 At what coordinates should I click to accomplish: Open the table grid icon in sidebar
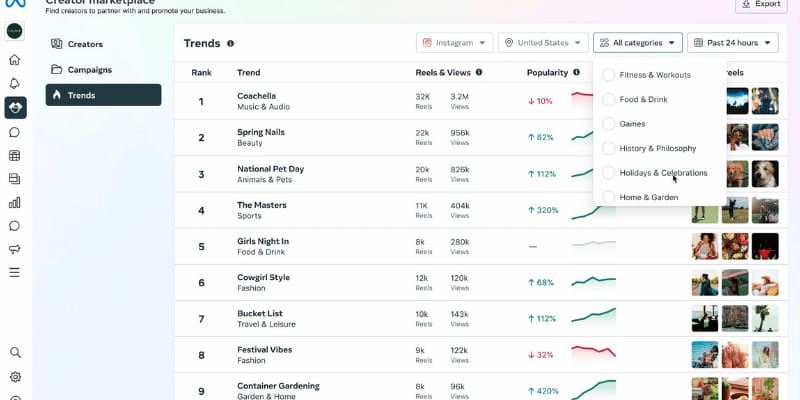(x=15, y=156)
